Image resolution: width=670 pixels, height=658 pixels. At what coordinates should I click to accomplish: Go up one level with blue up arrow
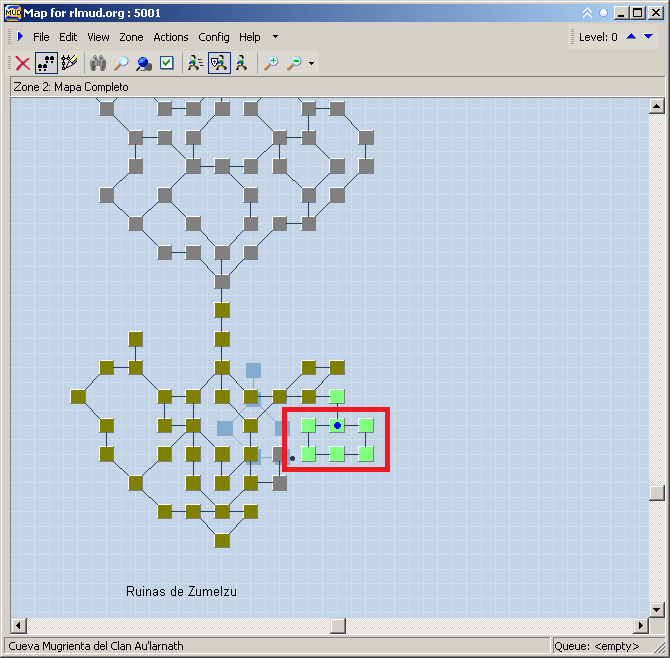[631, 37]
